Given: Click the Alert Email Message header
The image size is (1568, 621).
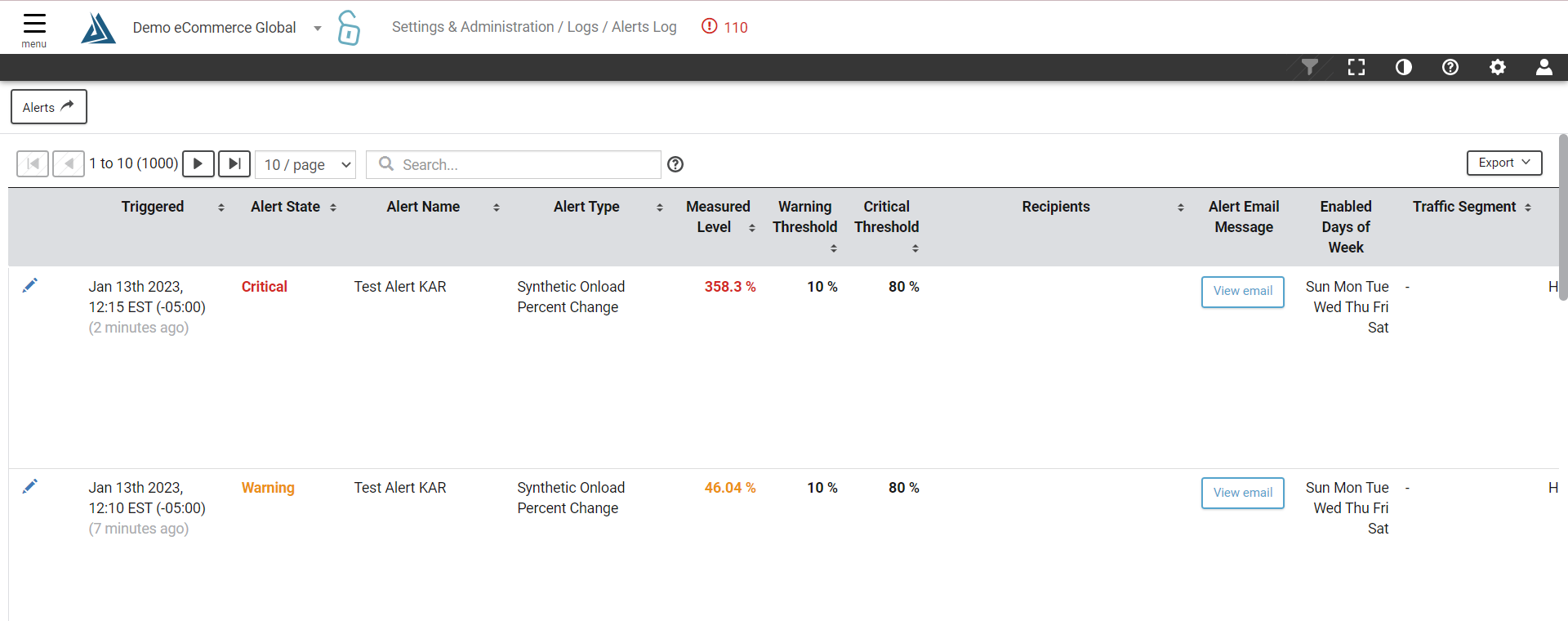Looking at the screenshot, I should click(x=1244, y=217).
